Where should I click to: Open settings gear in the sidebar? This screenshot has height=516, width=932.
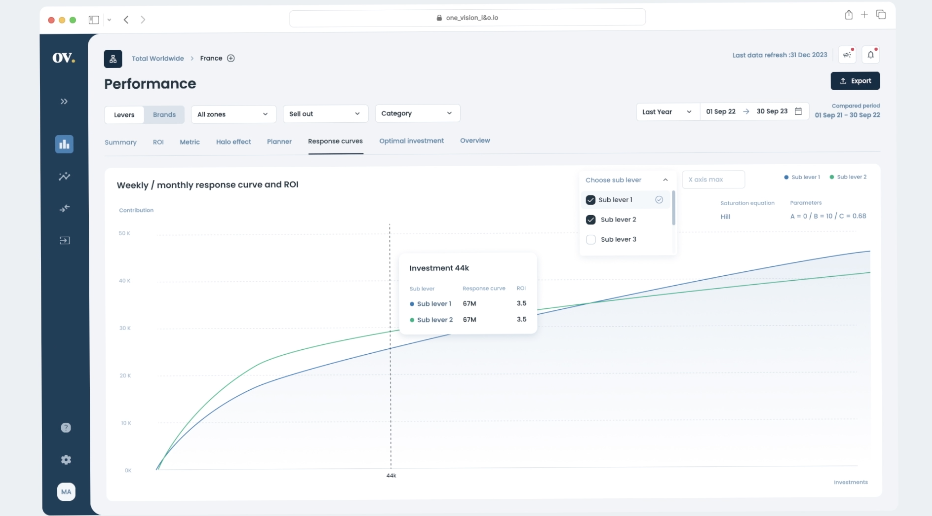[66, 459]
